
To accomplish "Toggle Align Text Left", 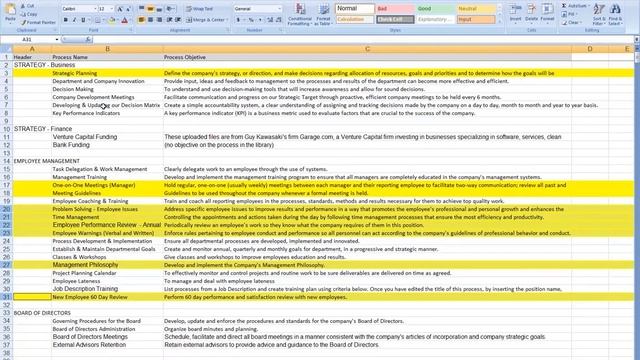I will pos(141,20).
